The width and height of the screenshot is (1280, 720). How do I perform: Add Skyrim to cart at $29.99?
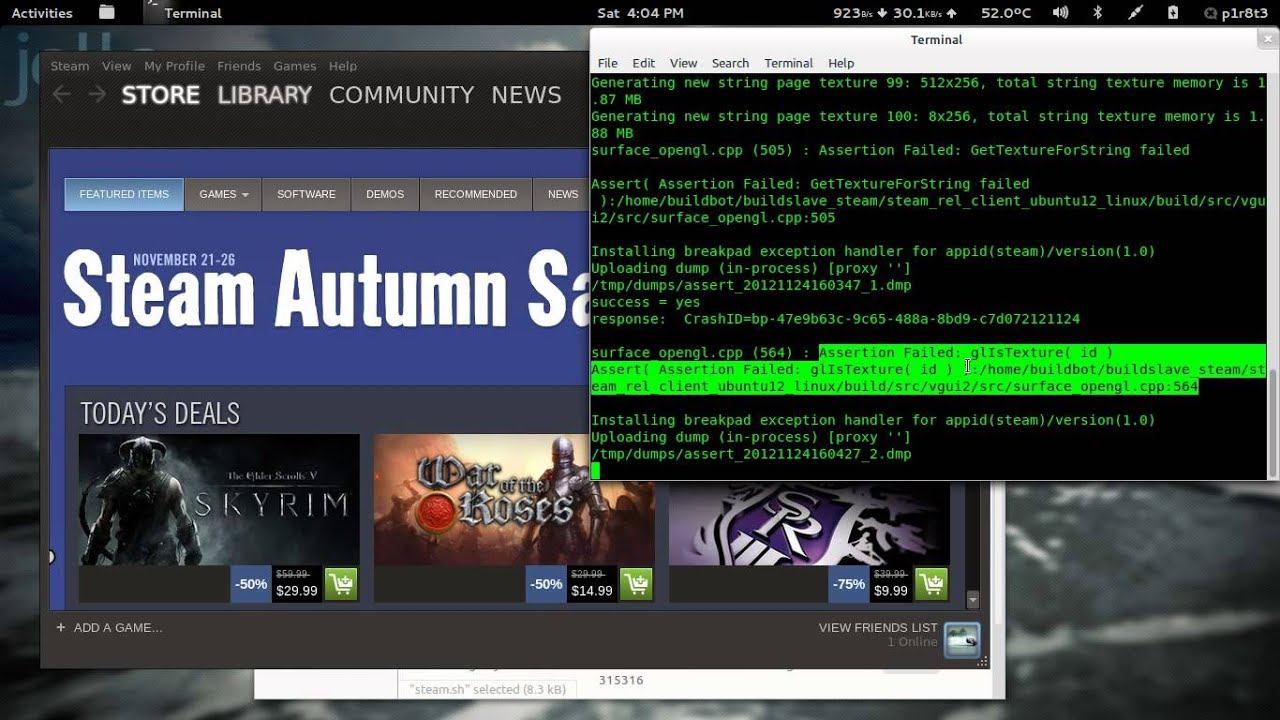coord(341,585)
